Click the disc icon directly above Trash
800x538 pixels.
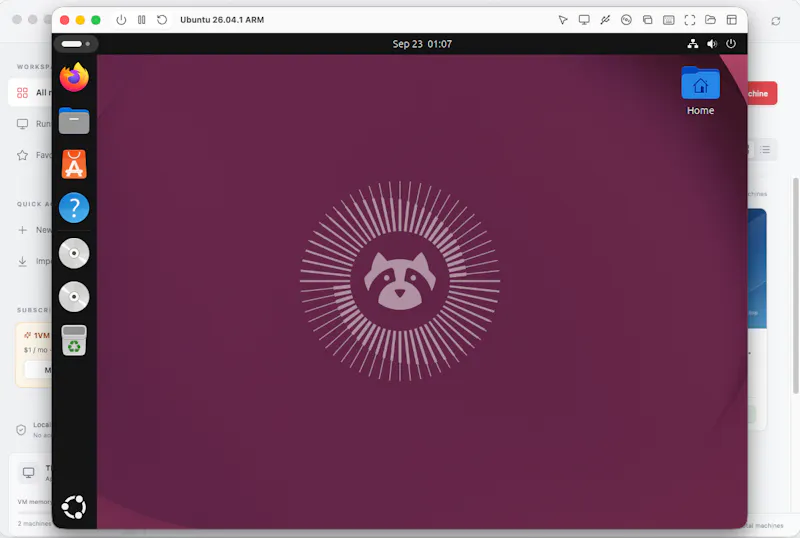74,297
